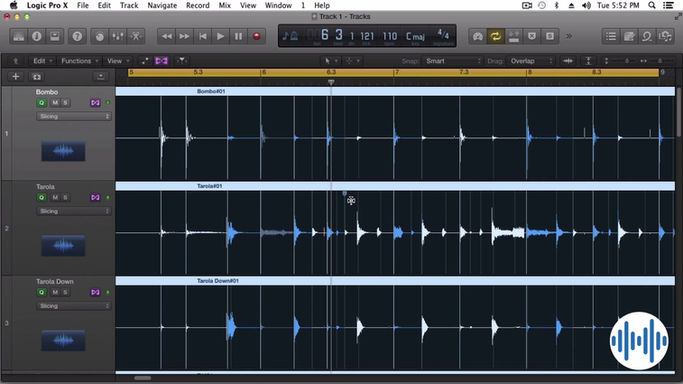683x384 pixels.
Task: Open tracks area Functions menu
Action: pyautogui.click(x=79, y=61)
